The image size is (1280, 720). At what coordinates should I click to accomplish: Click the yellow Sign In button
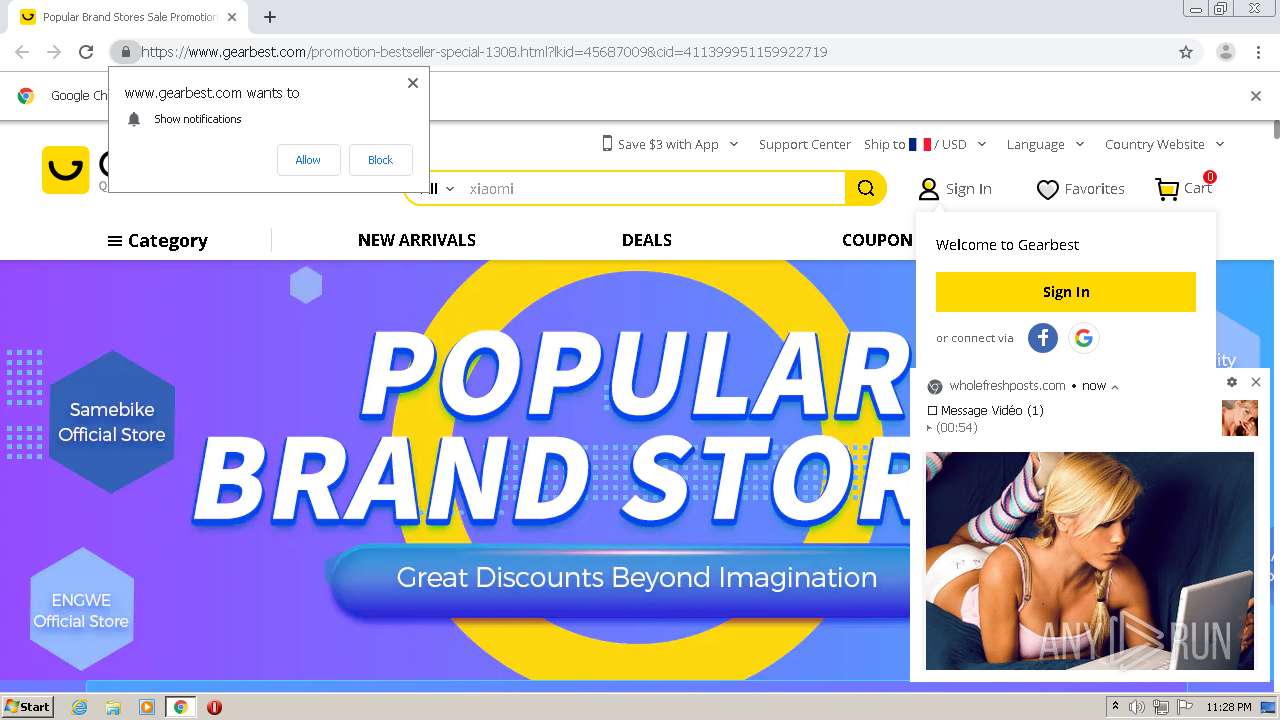pos(1066,292)
